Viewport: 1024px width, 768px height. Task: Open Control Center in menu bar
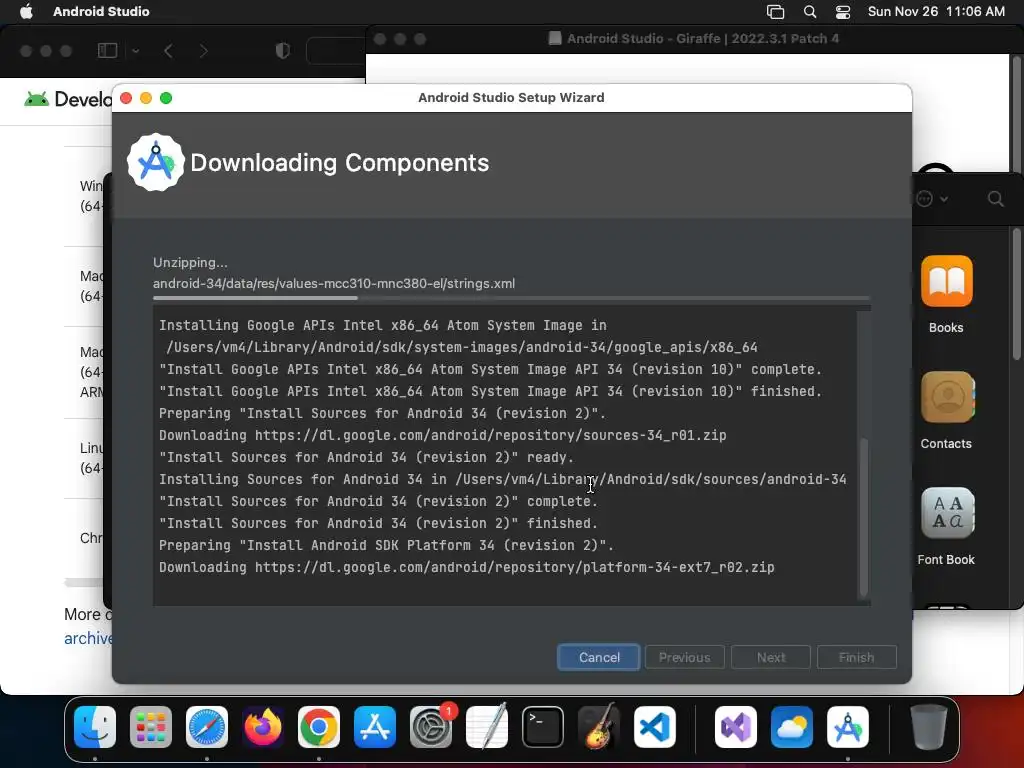pos(843,12)
